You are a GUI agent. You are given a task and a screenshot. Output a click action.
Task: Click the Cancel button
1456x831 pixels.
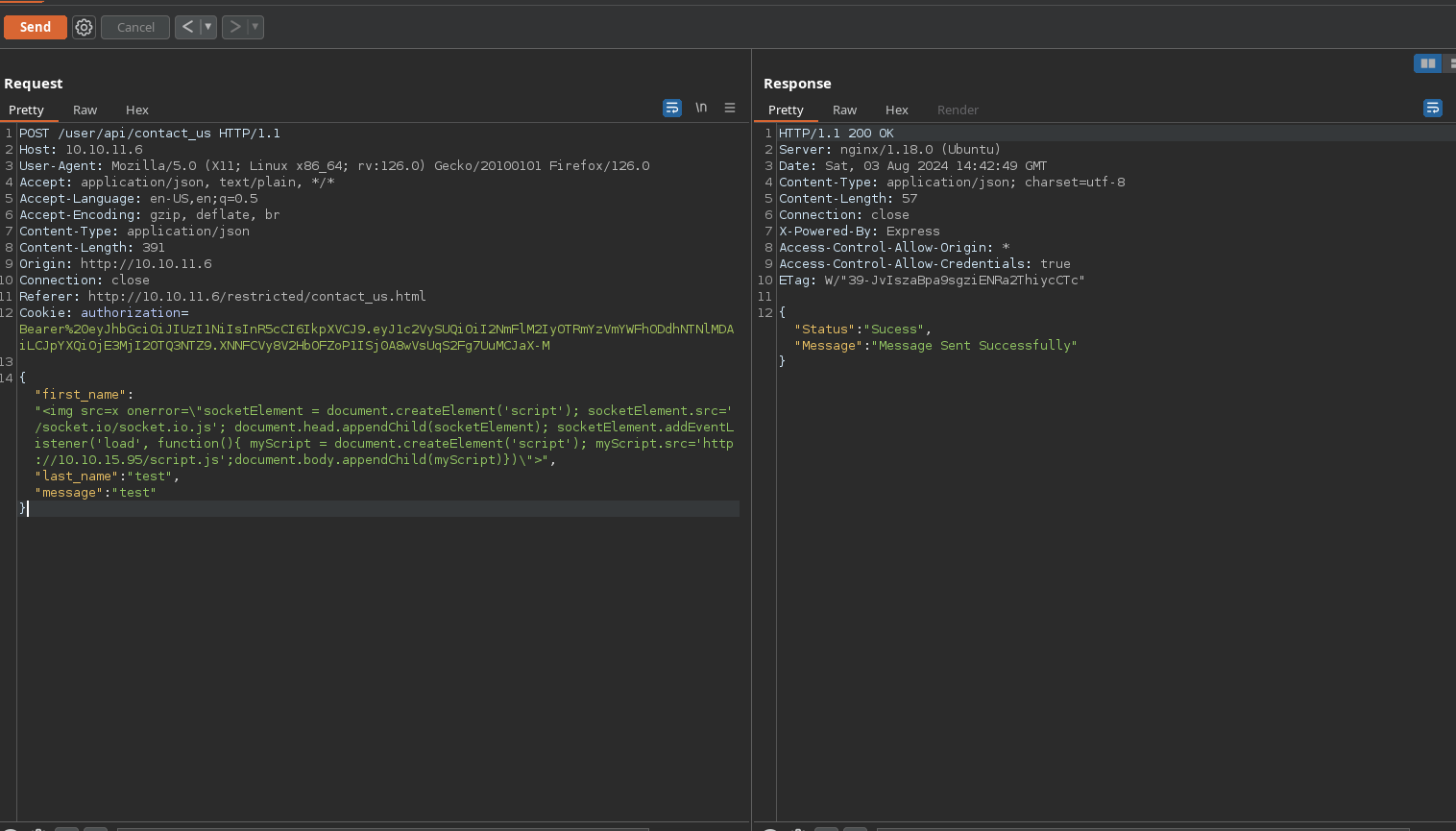[135, 27]
